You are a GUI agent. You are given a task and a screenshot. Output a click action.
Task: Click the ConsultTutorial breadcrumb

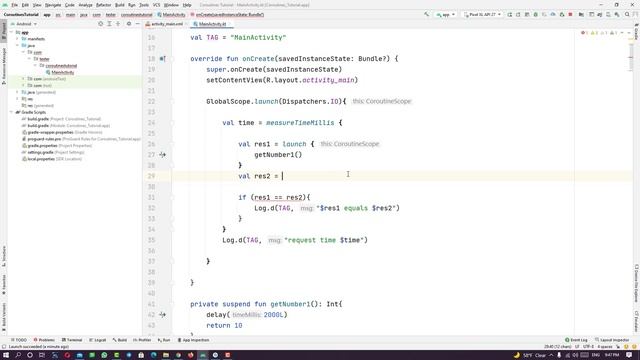pyautogui.click(x=21, y=15)
